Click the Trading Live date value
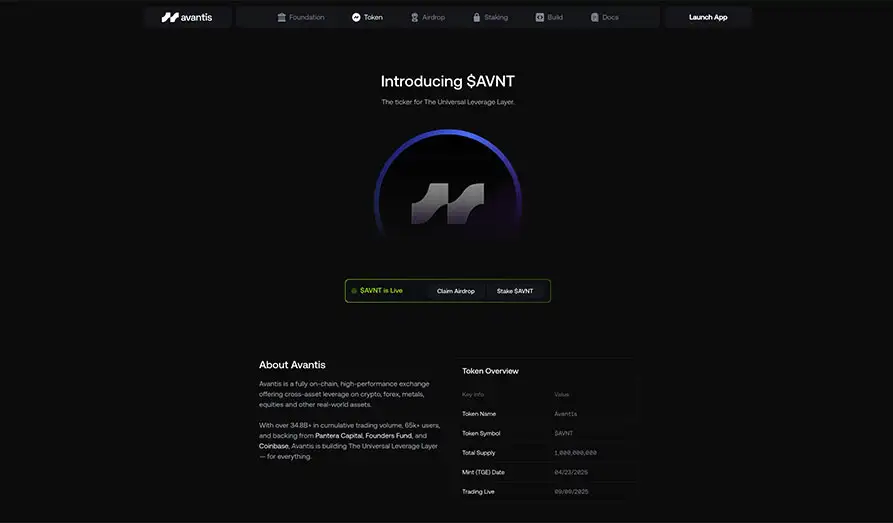 pos(571,491)
